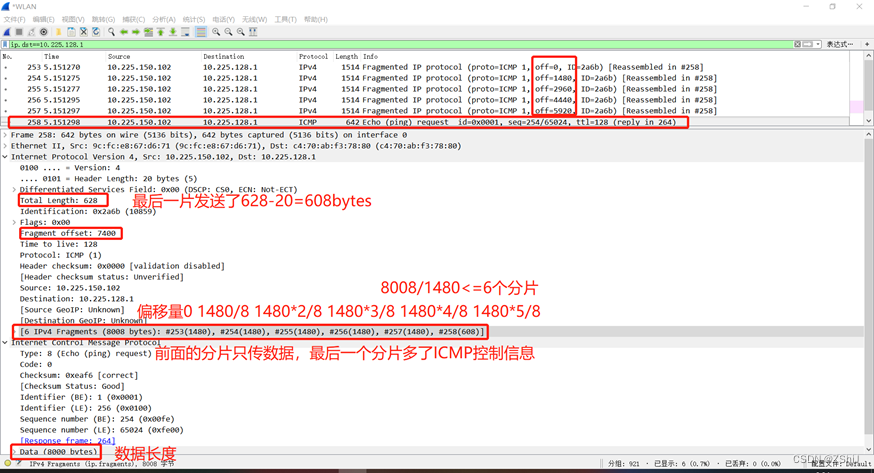Click the expert info status icon
The width and height of the screenshot is (874, 473).
click(x=7, y=463)
